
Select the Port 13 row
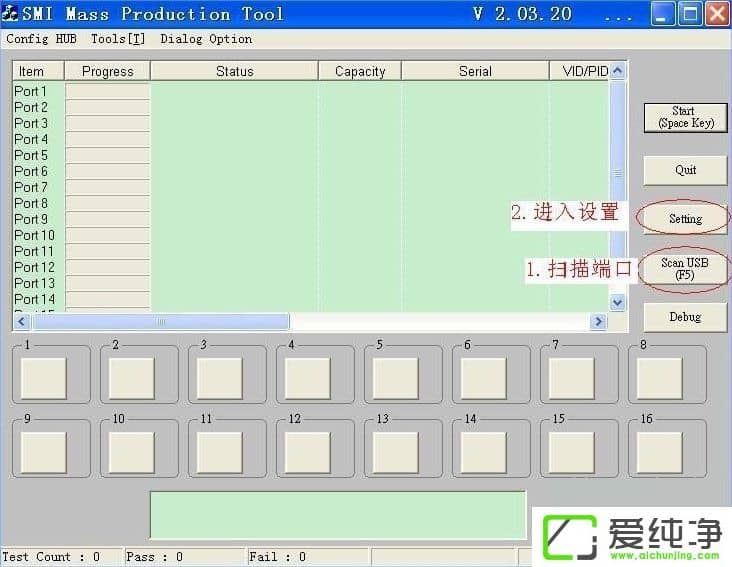click(x=311, y=283)
